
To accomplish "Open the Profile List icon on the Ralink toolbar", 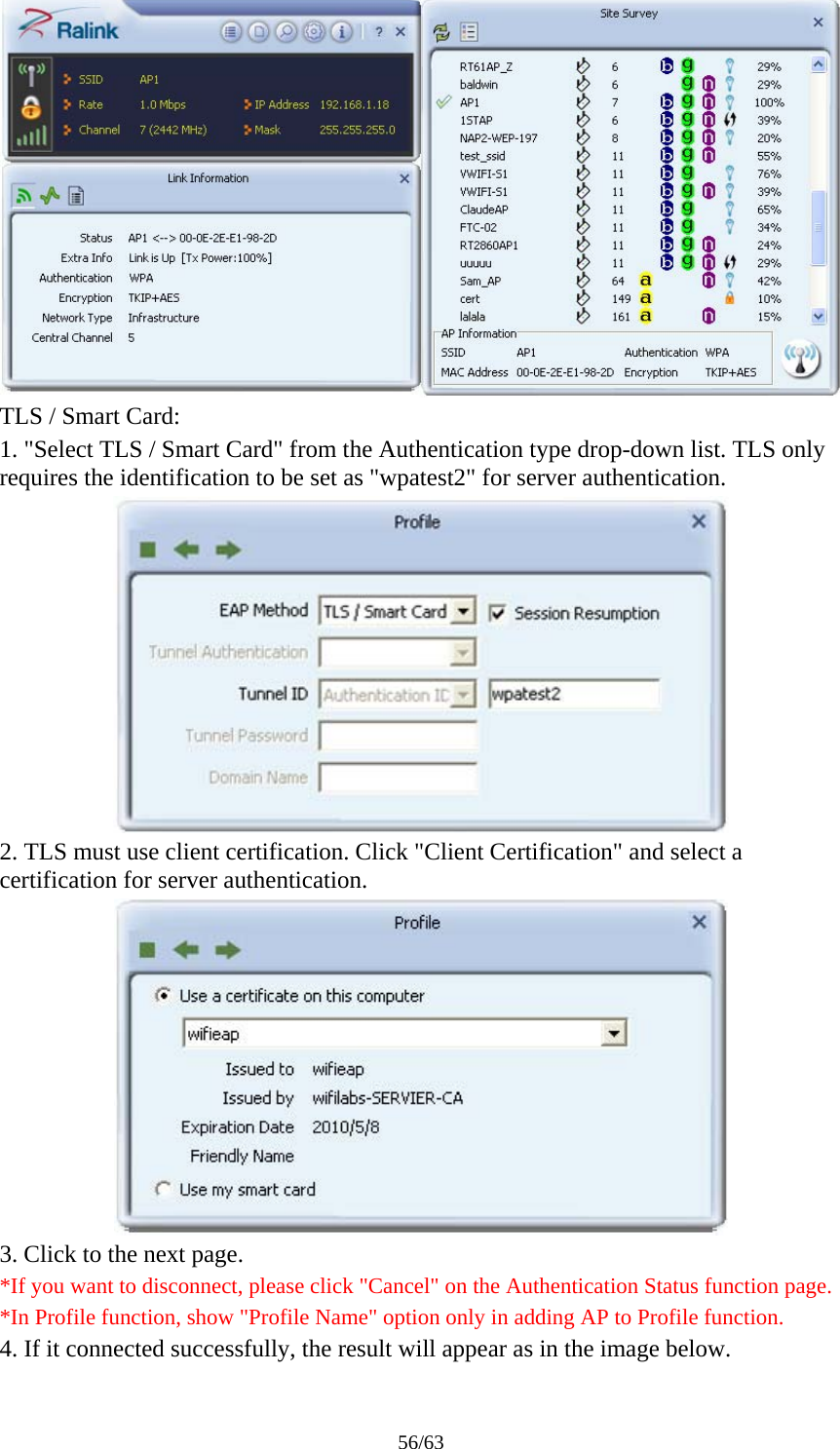I will coord(231,30).
